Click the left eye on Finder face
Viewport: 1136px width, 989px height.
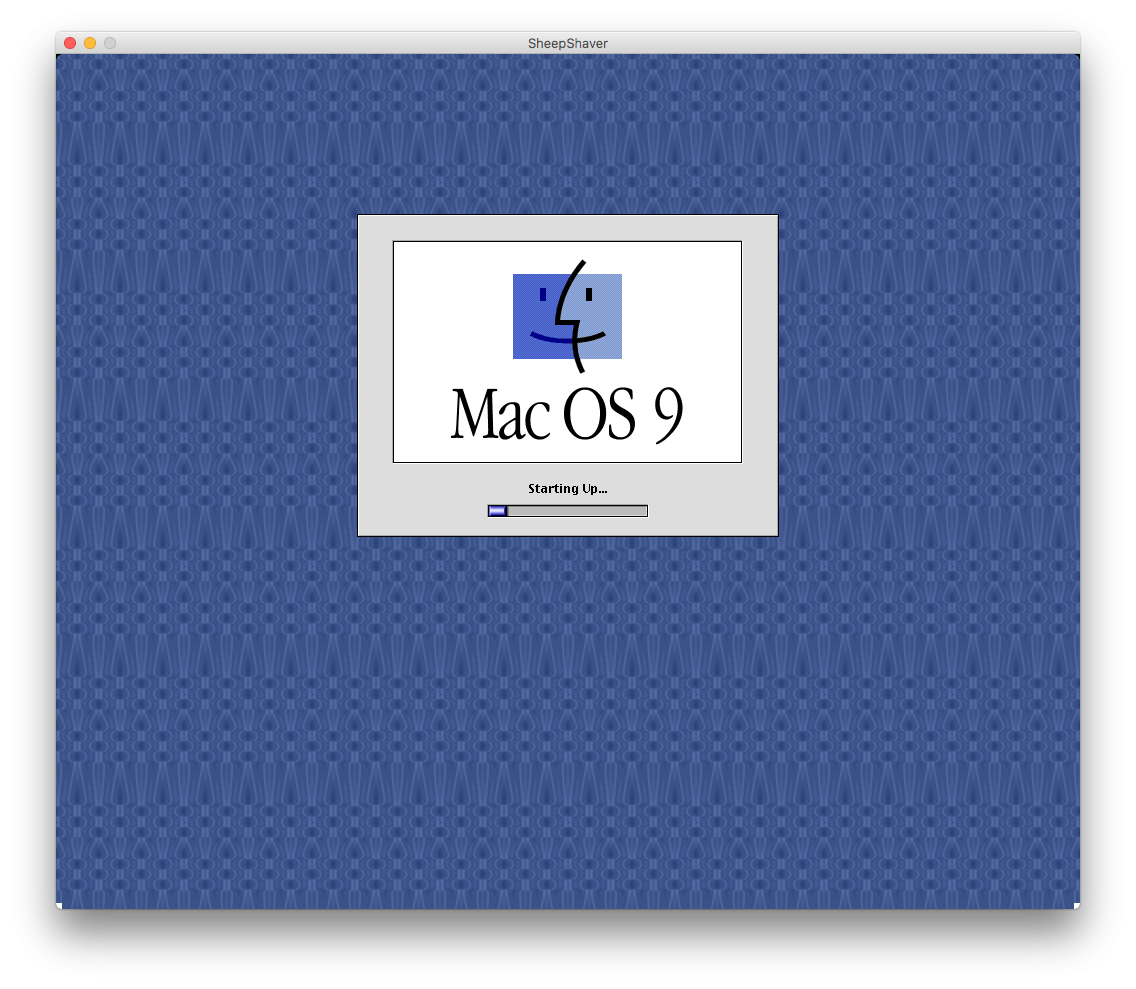pyautogui.click(x=542, y=294)
